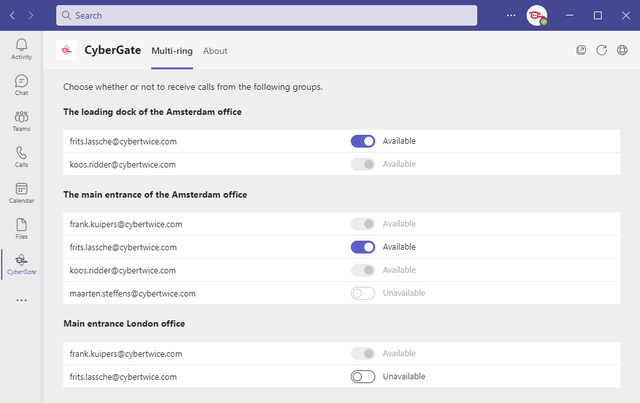
Task: Click frank.kuipers@cybertwice.com under Amsterdam main entrance
Action: pos(126,224)
